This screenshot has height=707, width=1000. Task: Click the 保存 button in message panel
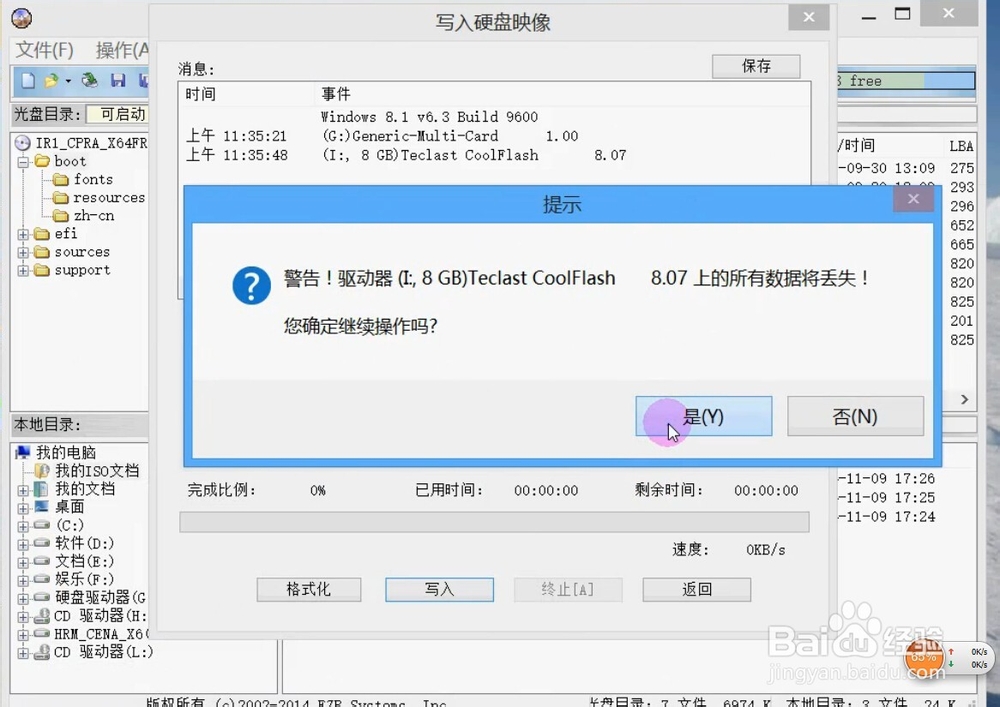click(756, 66)
